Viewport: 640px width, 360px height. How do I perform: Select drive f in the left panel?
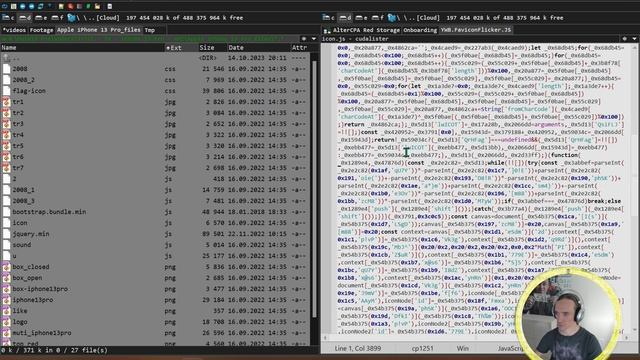pos(57,18)
